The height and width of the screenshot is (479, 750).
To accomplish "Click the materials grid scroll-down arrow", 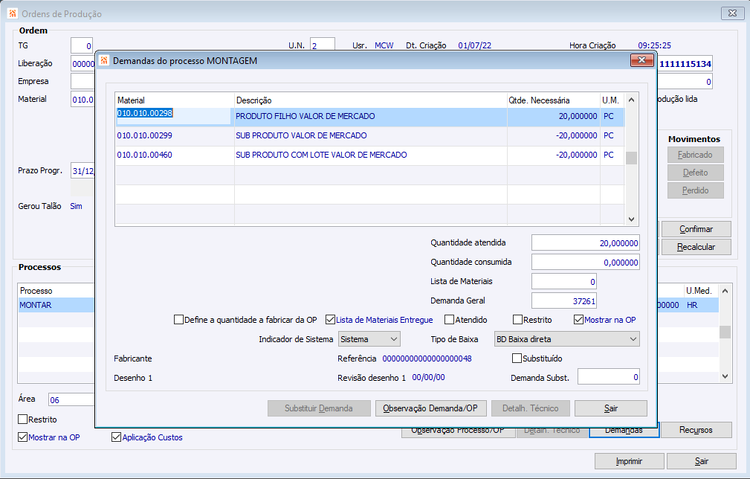I will coord(631,219).
